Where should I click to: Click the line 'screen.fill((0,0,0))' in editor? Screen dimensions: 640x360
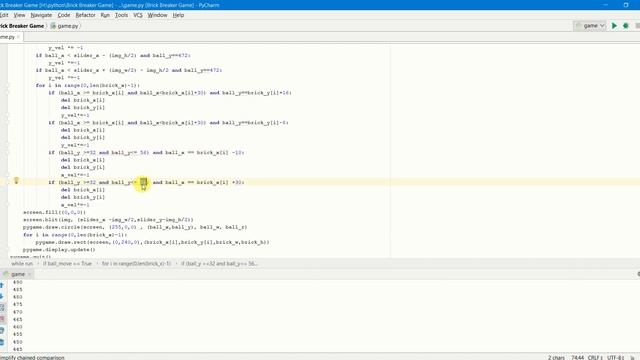click(x=54, y=212)
